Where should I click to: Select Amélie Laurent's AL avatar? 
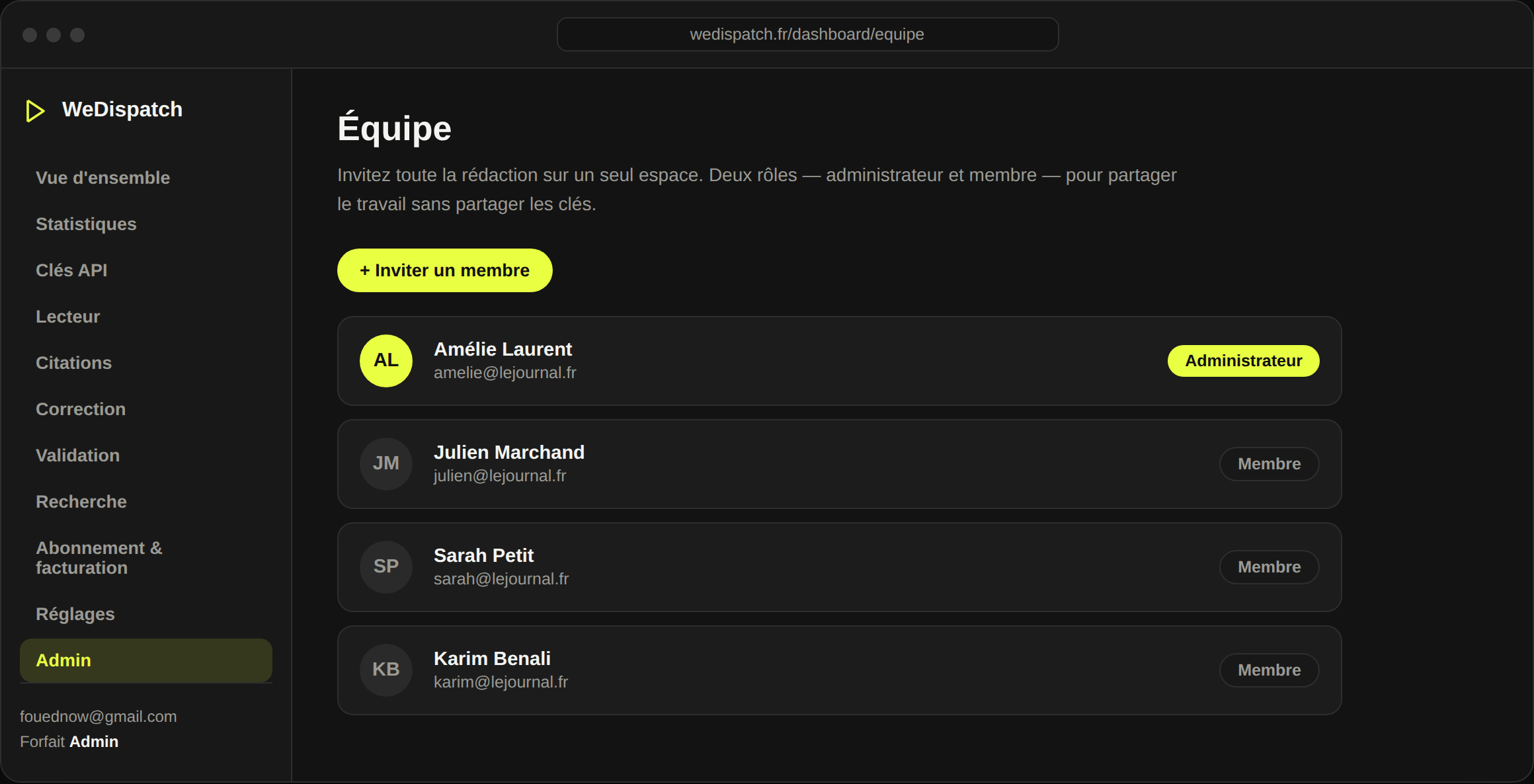tap(386, 360)
